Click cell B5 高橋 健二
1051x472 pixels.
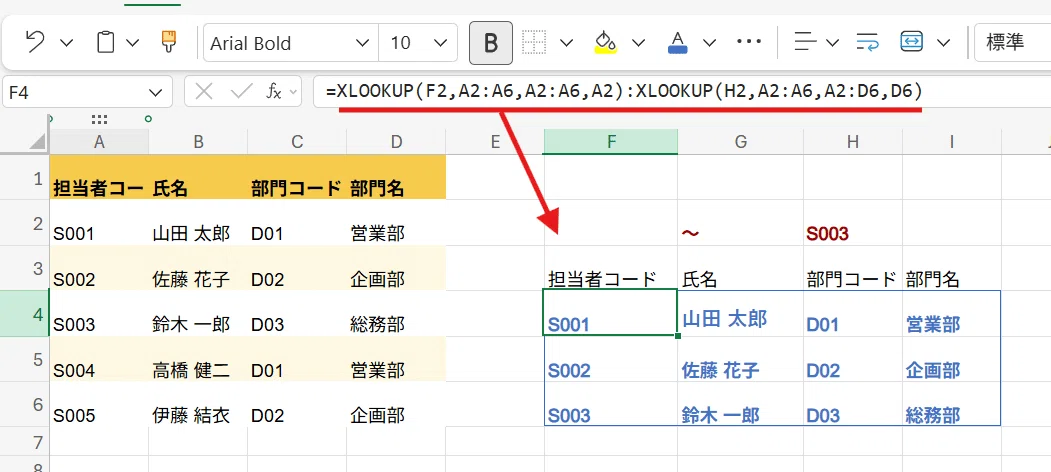click(x=198, y=359)
